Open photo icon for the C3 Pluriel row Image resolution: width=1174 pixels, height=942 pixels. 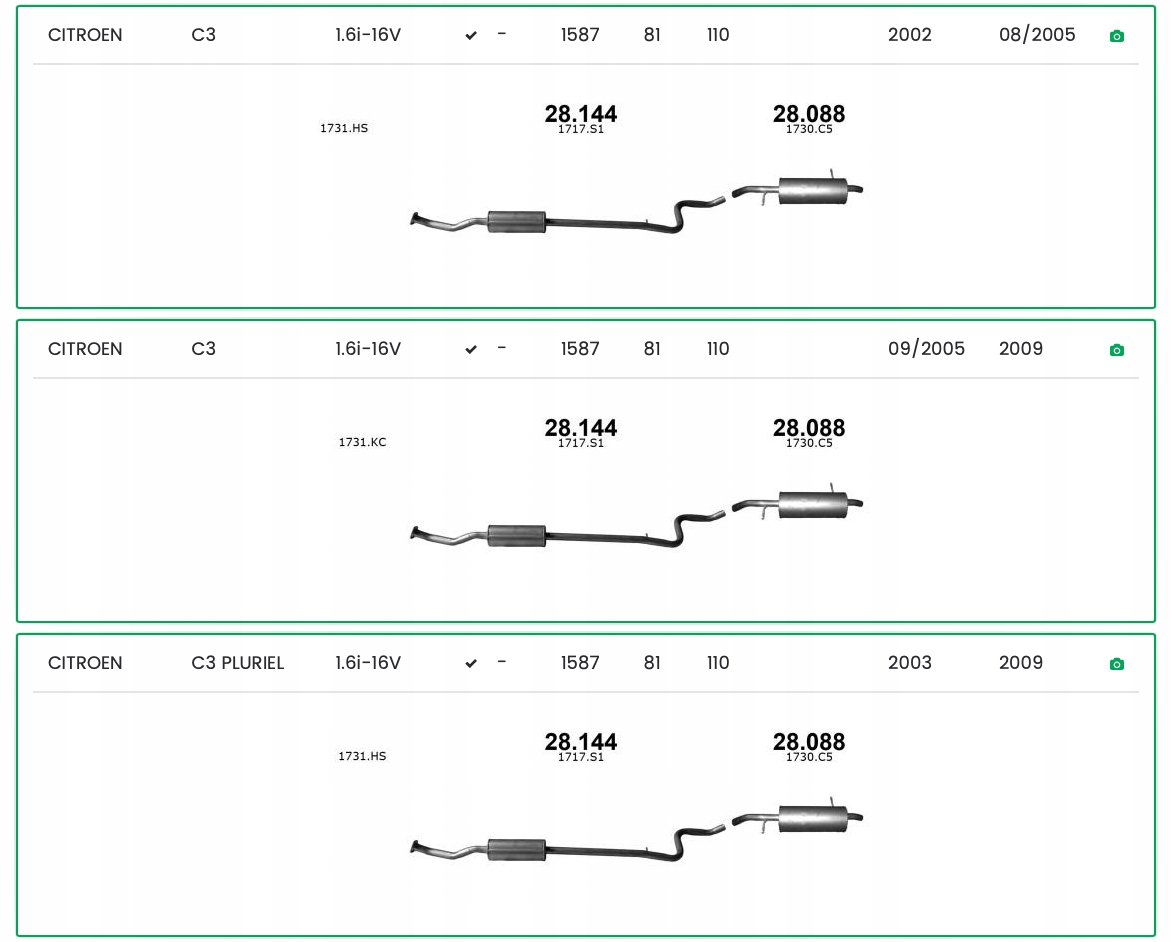[x=1117, y=664]
